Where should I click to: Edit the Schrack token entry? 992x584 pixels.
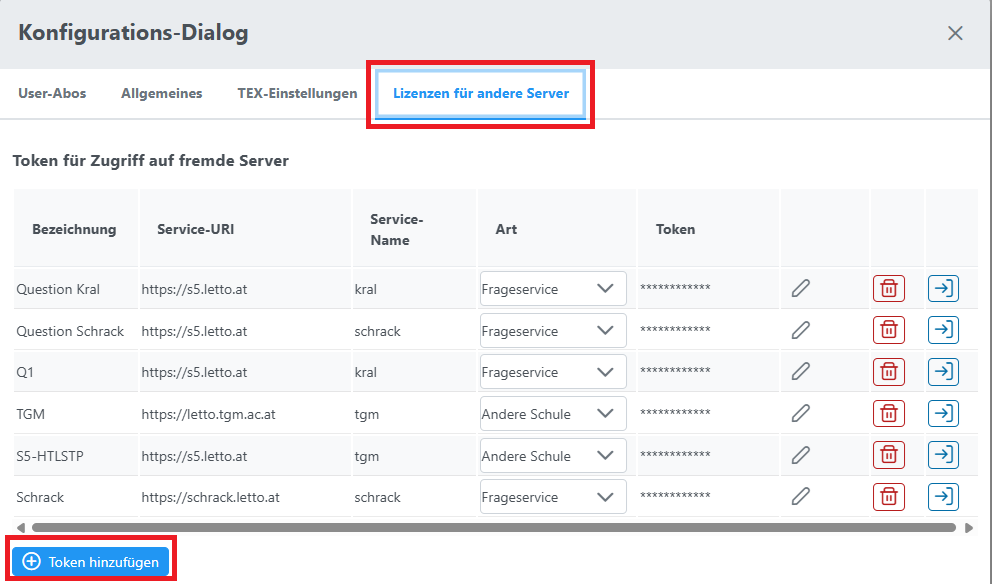[800, 496]
